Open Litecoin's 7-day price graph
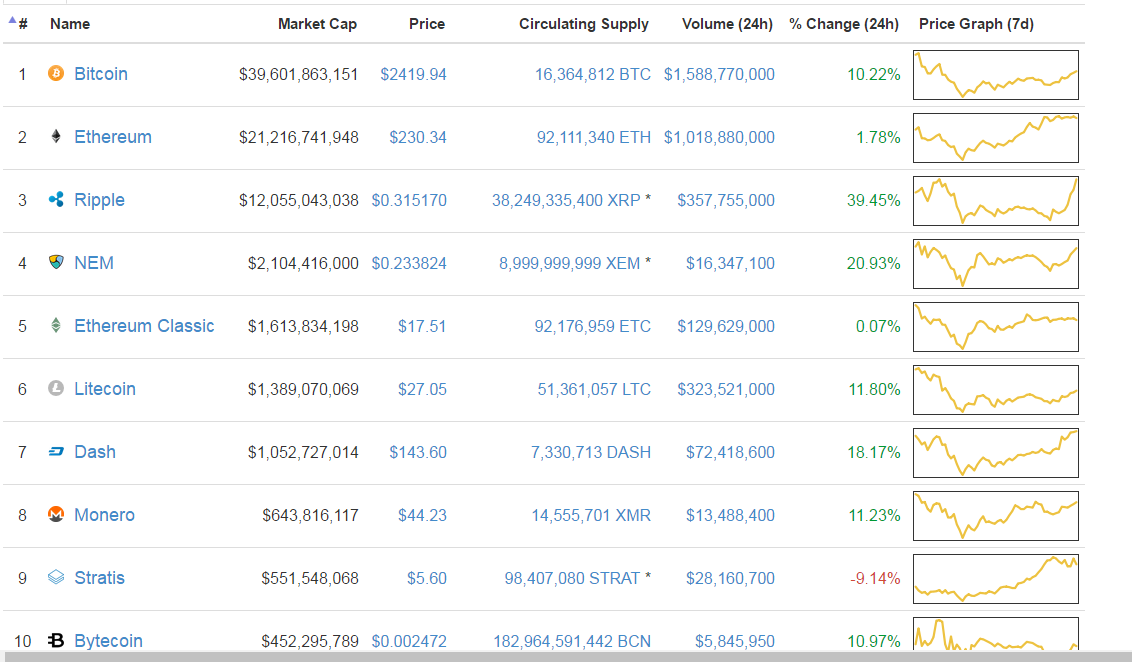Image resolution: width=1132 pixels, height=662 pixels. point(996,390)
